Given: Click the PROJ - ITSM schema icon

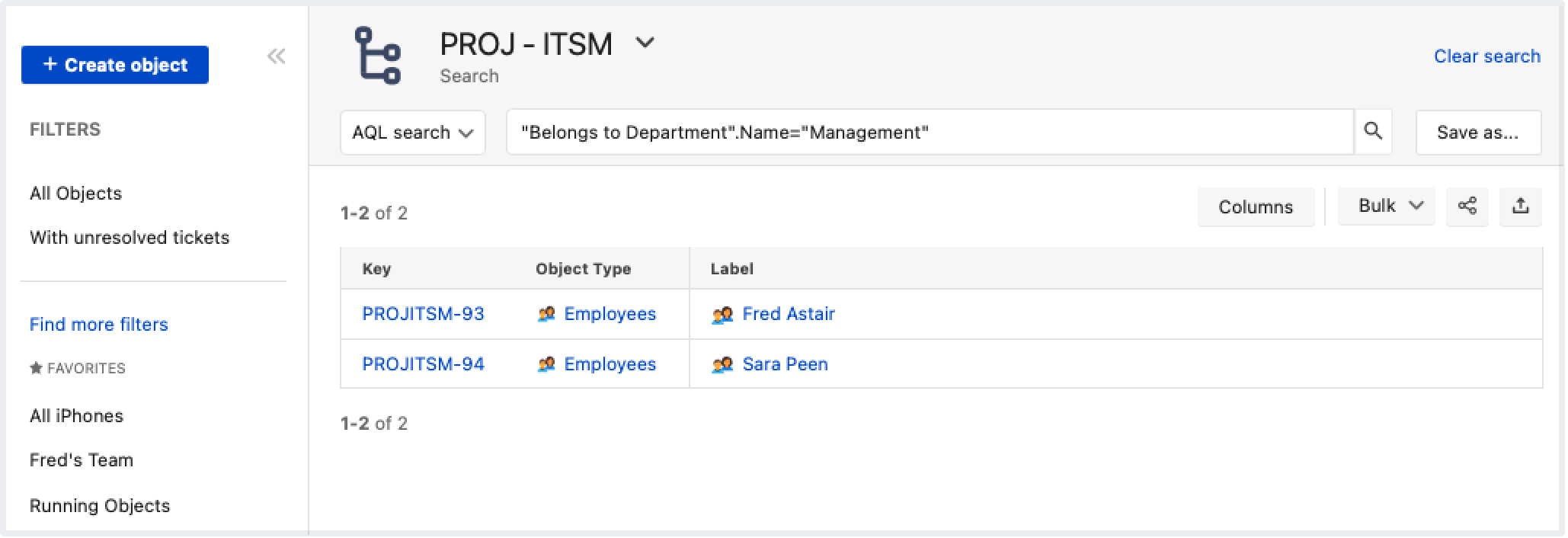Looking at the screenshot, I should [378, 56].
